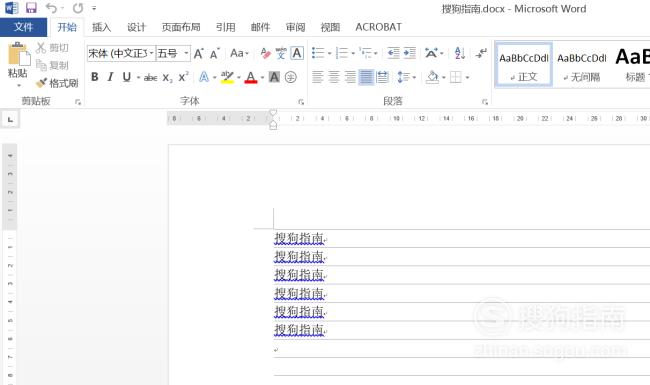
Task: Click the Text Effects glowing A icon
Action: click(x=204, y=77)
